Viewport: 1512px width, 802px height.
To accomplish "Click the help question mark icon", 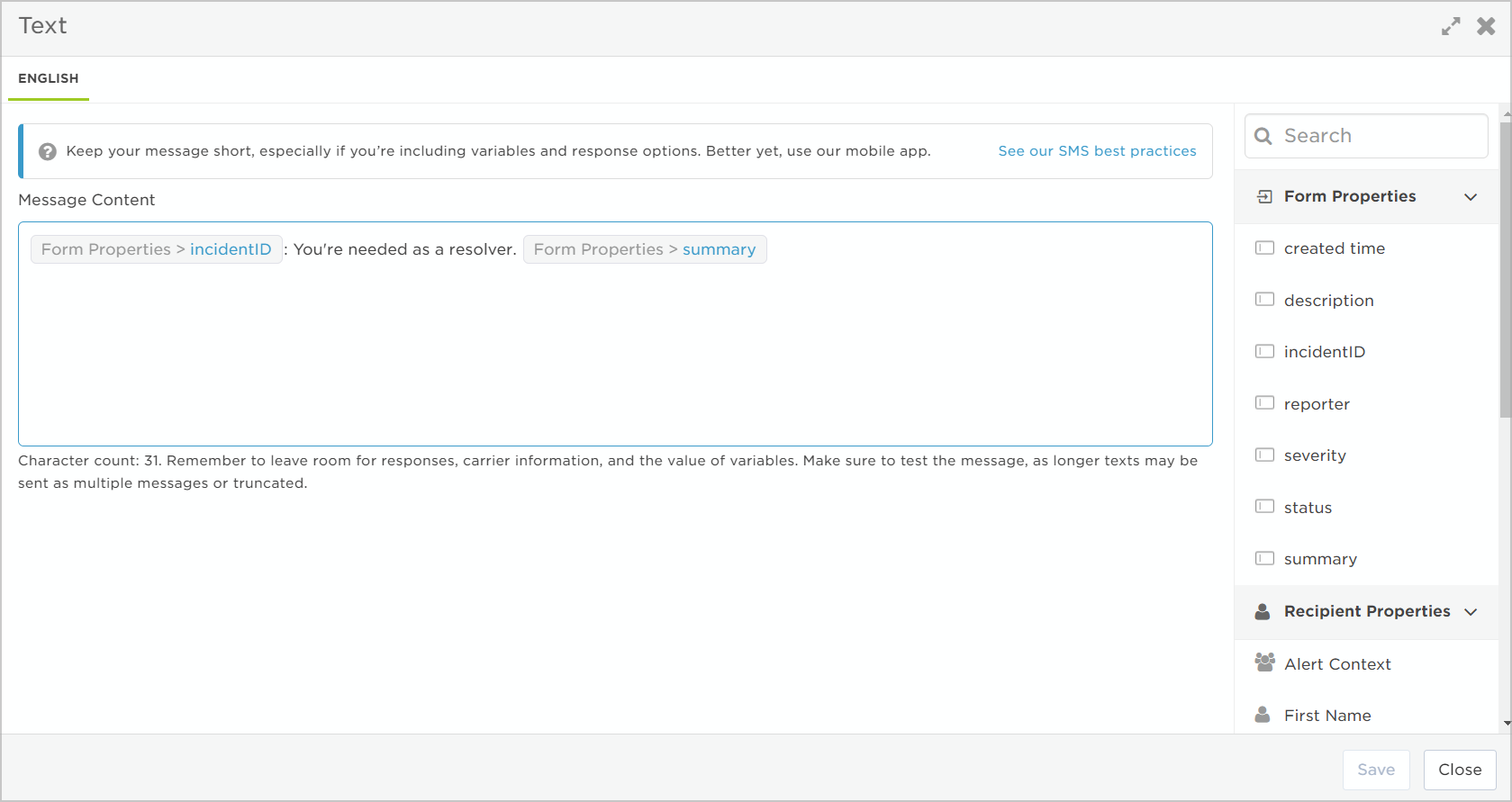I will click(48, 151).
